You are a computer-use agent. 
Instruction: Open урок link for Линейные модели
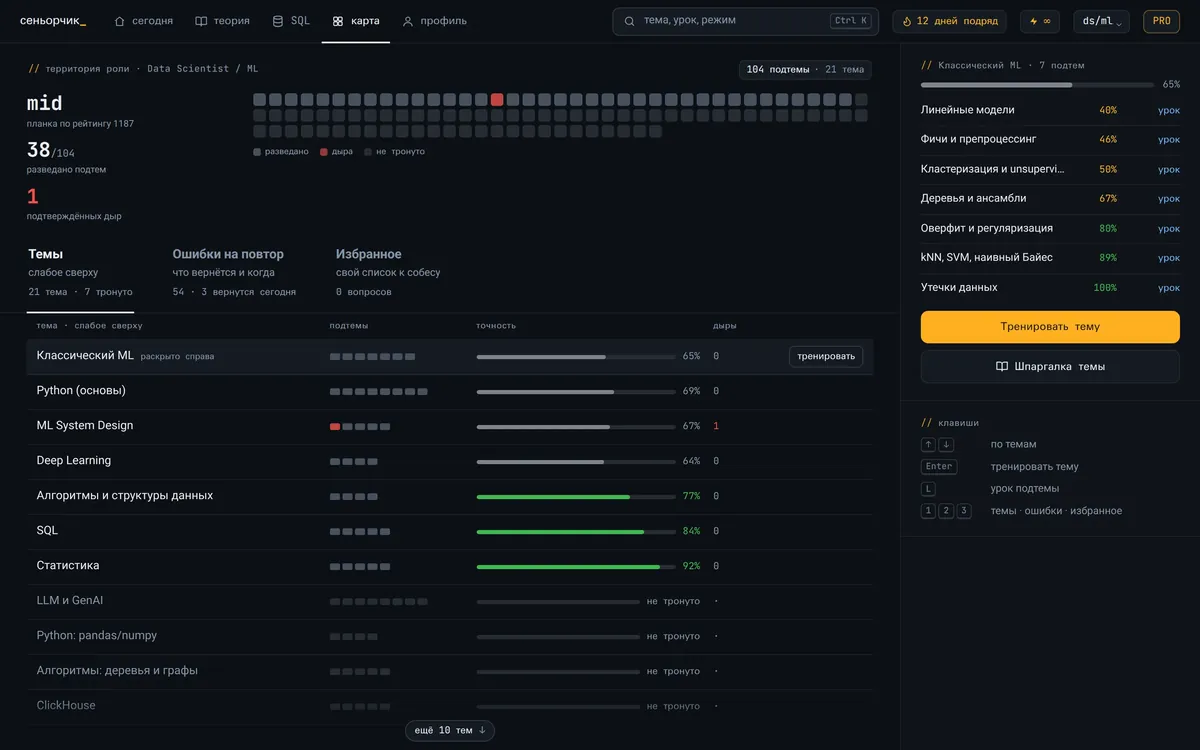1169,110
